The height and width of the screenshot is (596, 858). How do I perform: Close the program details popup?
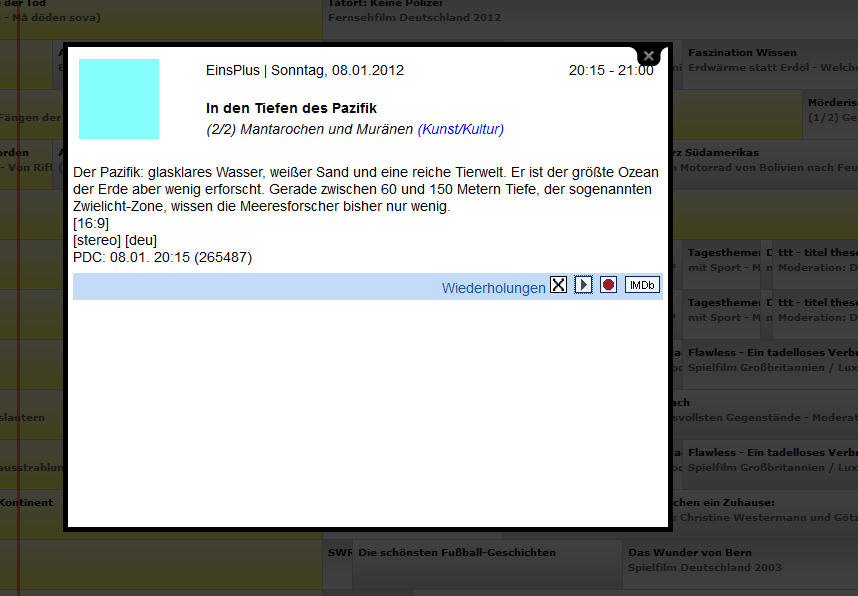[648, 56]
